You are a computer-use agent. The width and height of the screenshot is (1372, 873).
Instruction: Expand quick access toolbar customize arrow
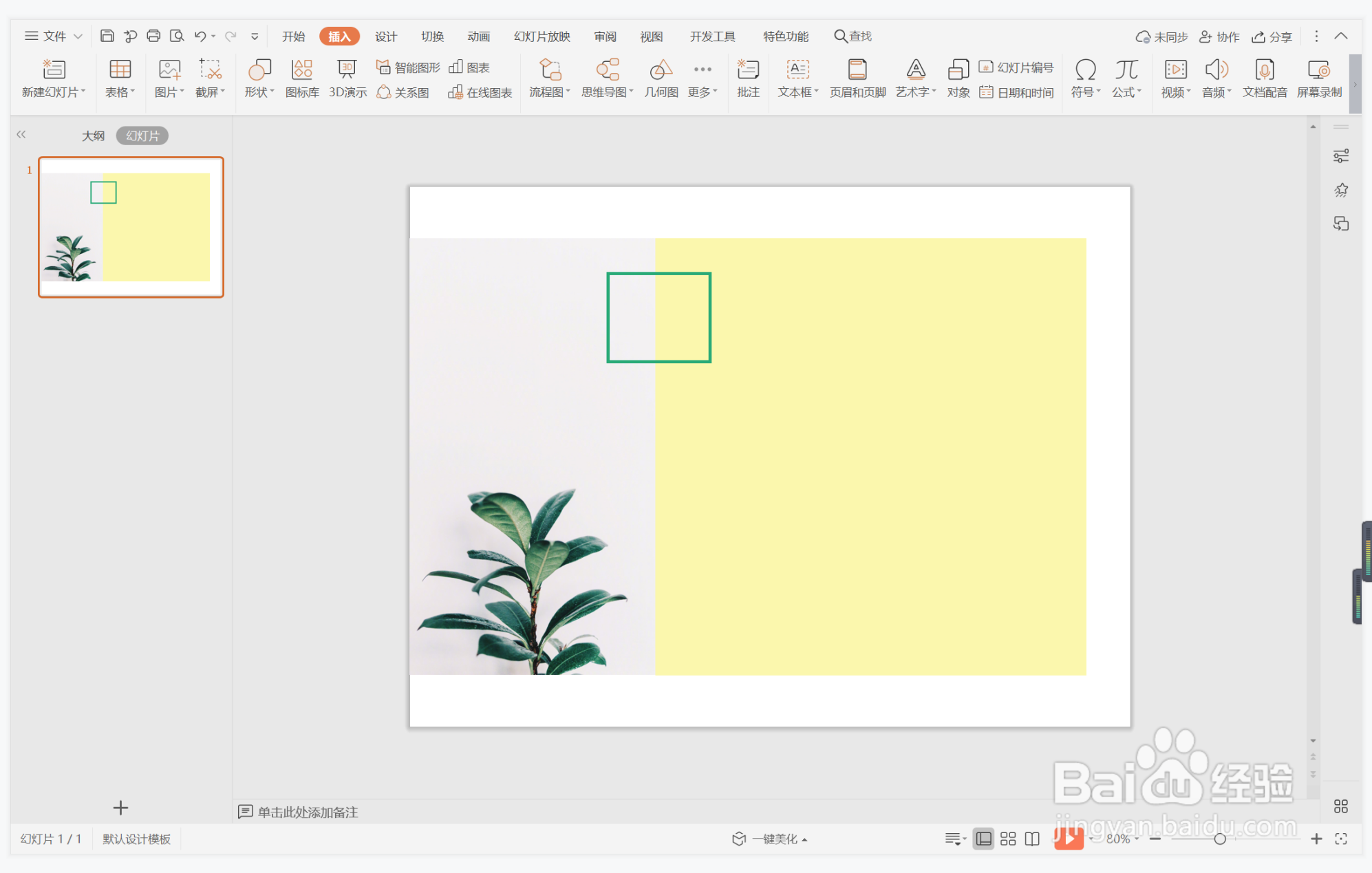pyautogui.click(x=255, y=36)
